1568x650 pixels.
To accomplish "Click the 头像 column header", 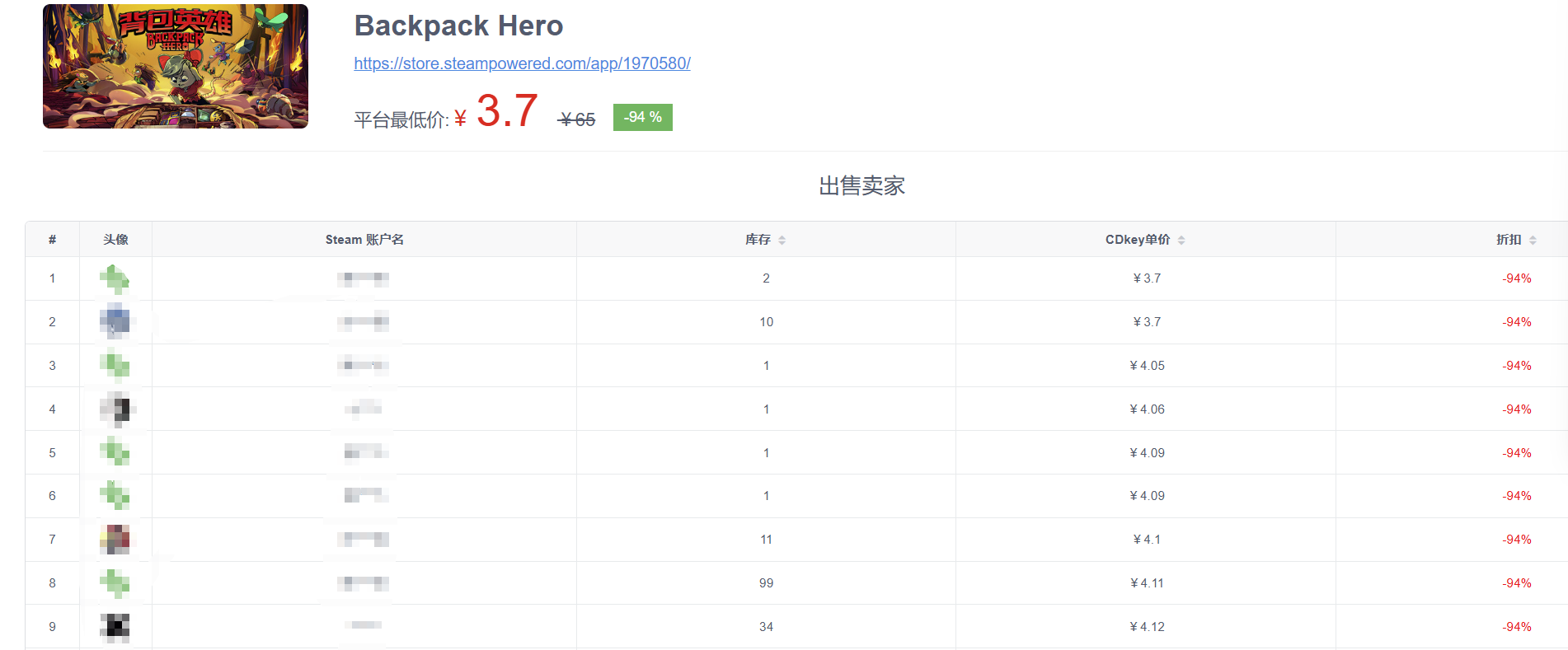I will 115,240.
